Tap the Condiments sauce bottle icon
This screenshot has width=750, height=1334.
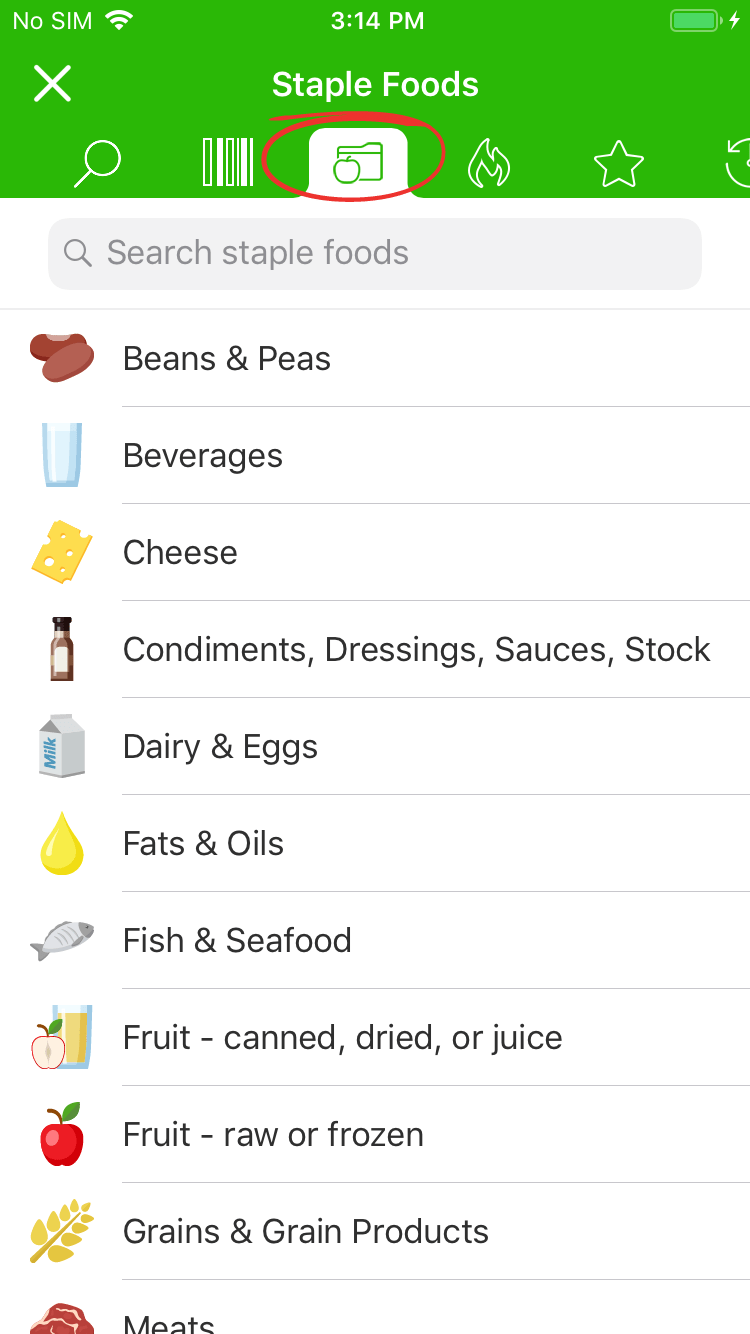(x=62, y=650)
